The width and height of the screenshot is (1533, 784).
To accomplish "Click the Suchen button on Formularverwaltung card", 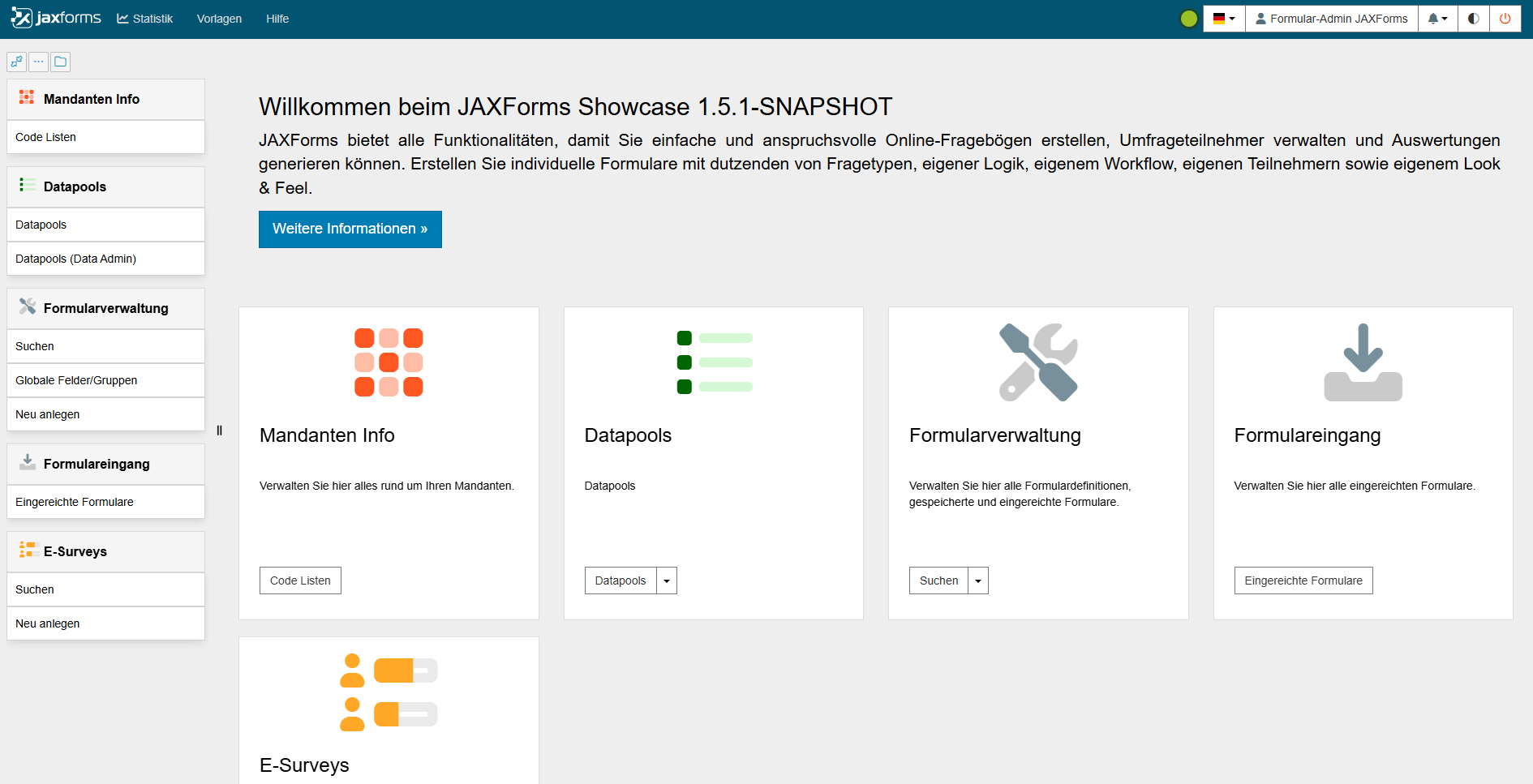I will pos(939,581).
